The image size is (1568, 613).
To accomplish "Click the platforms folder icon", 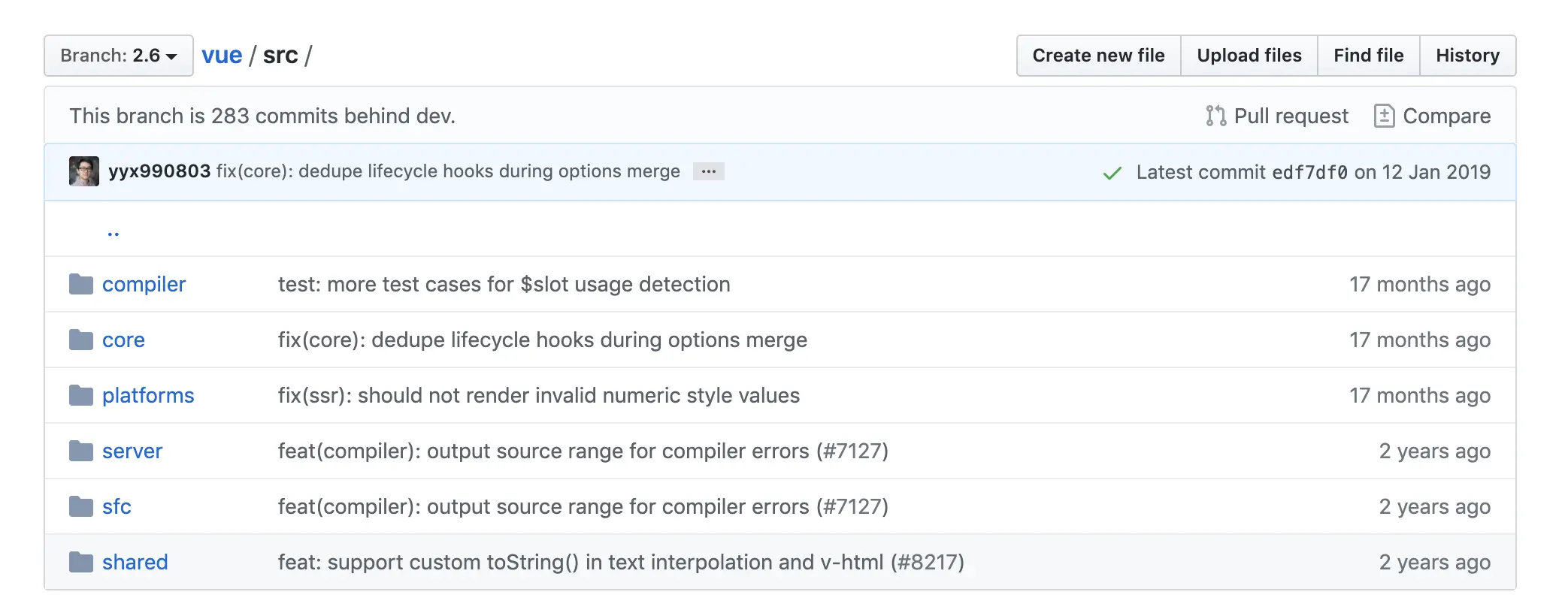I will [x=81, y=395].
